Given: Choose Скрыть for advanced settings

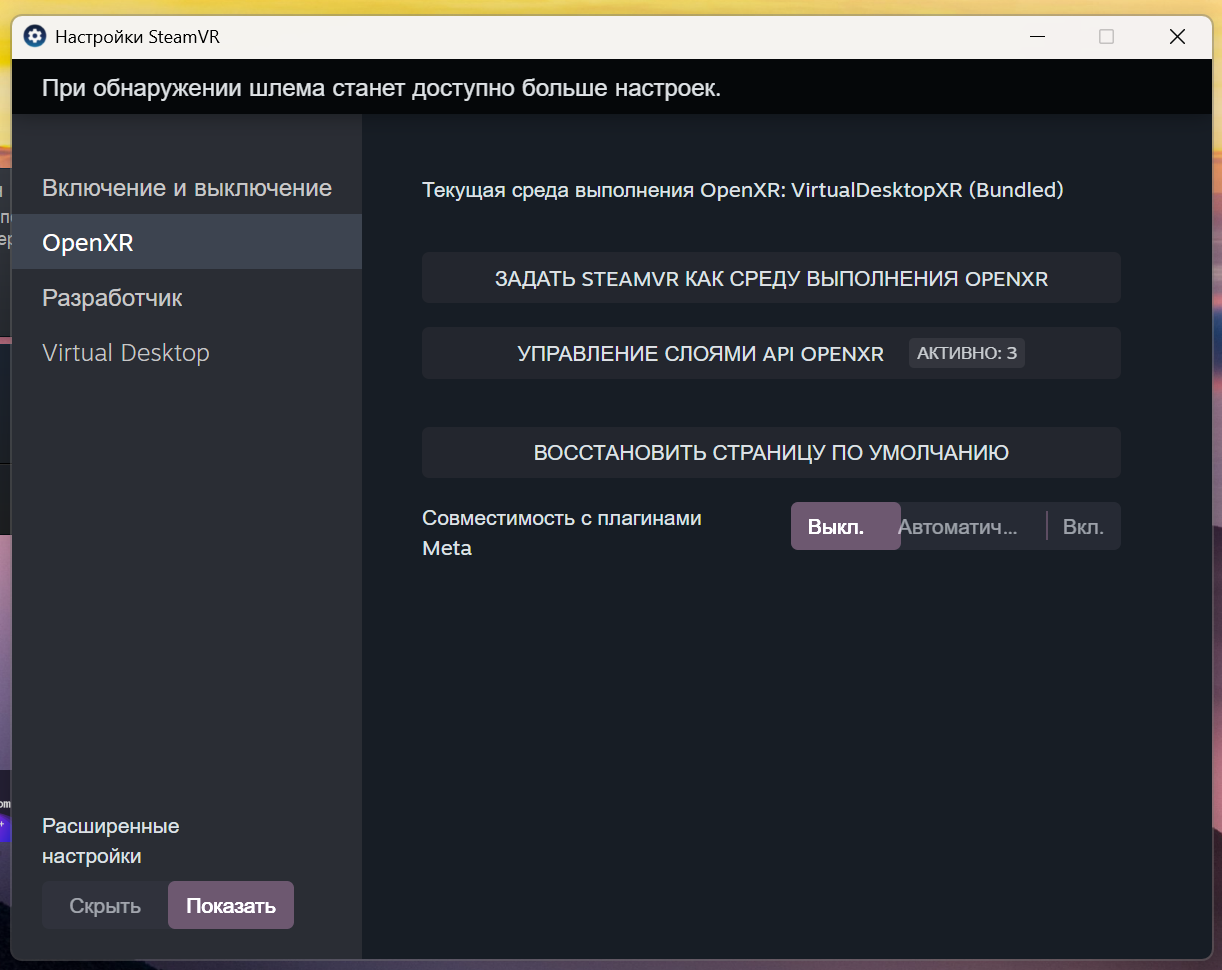Looking at the screenshot, I should pos(105,906).
